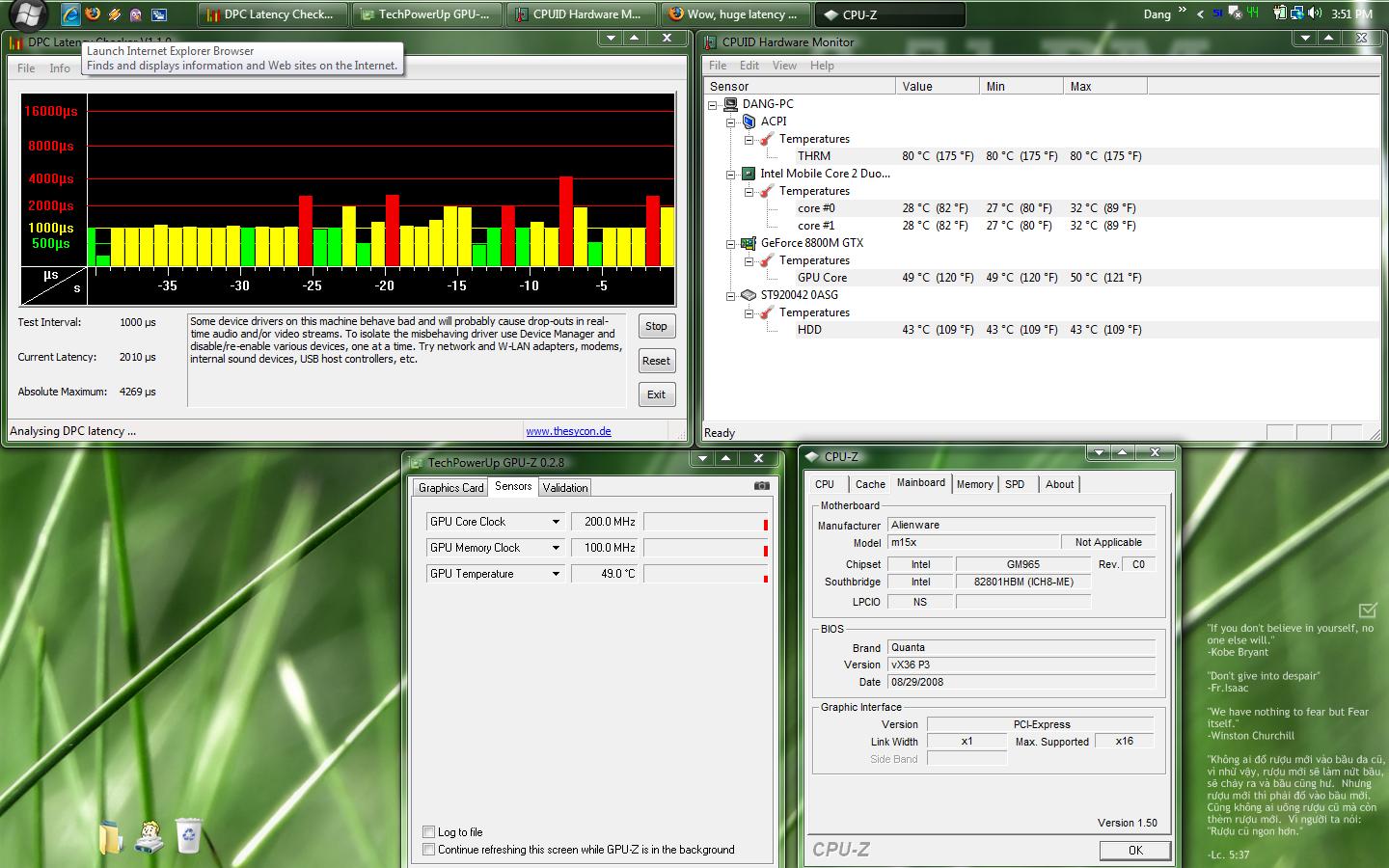Switch to Cache tab in CPU-Z

870,484
